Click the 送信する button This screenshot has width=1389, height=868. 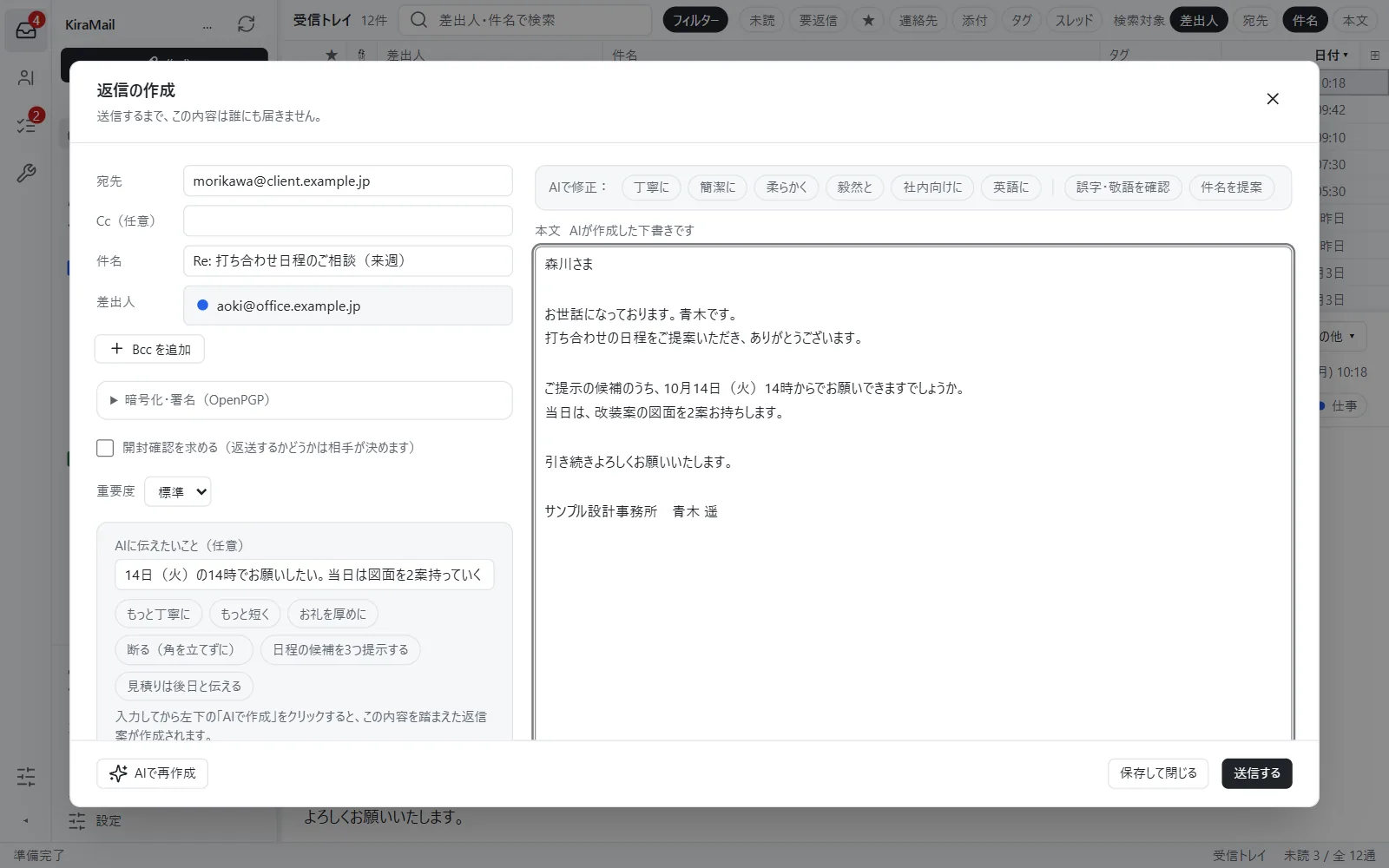tap(1256, 773)
